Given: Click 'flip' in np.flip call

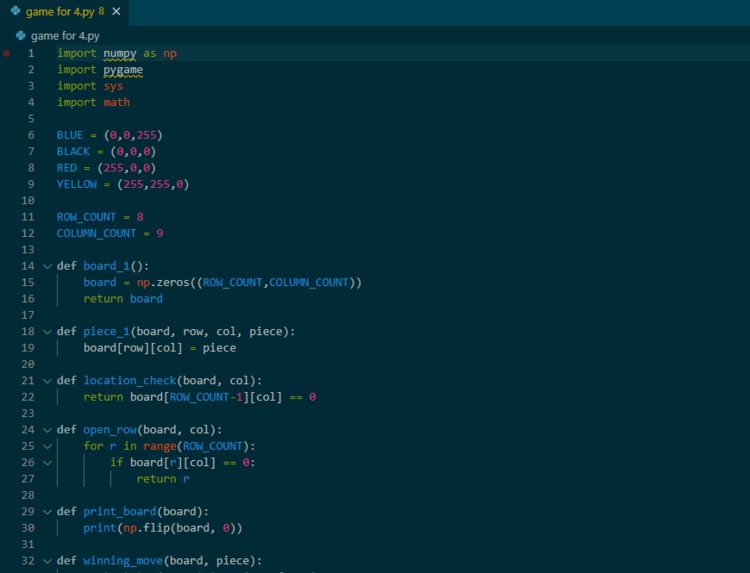Looking at the screenshot, I should tap(156, 528).
